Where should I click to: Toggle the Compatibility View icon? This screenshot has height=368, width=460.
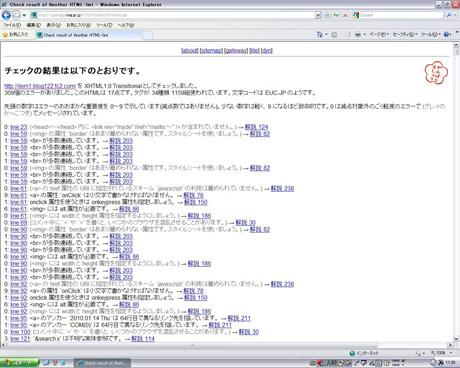(327, 15)
